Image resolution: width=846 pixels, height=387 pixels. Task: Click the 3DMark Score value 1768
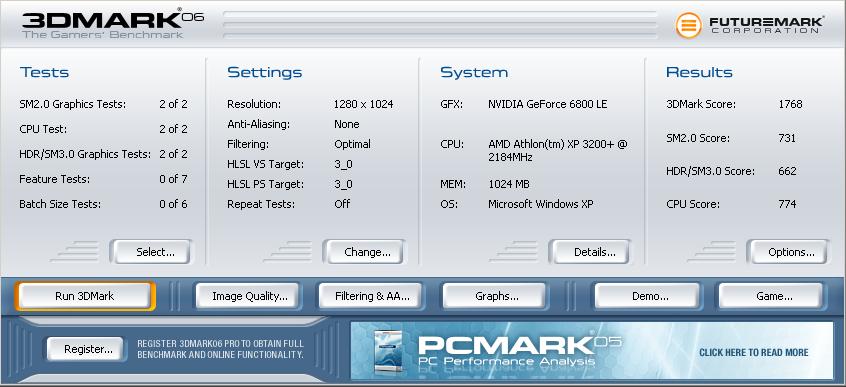coord(790,104)
